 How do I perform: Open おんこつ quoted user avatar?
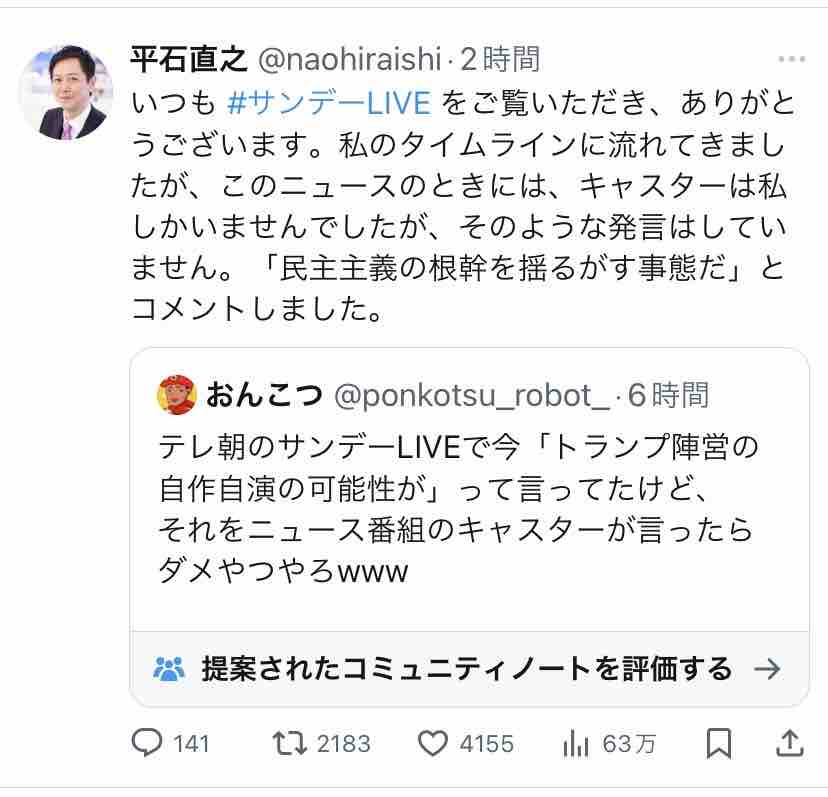(x=176, y=395)
